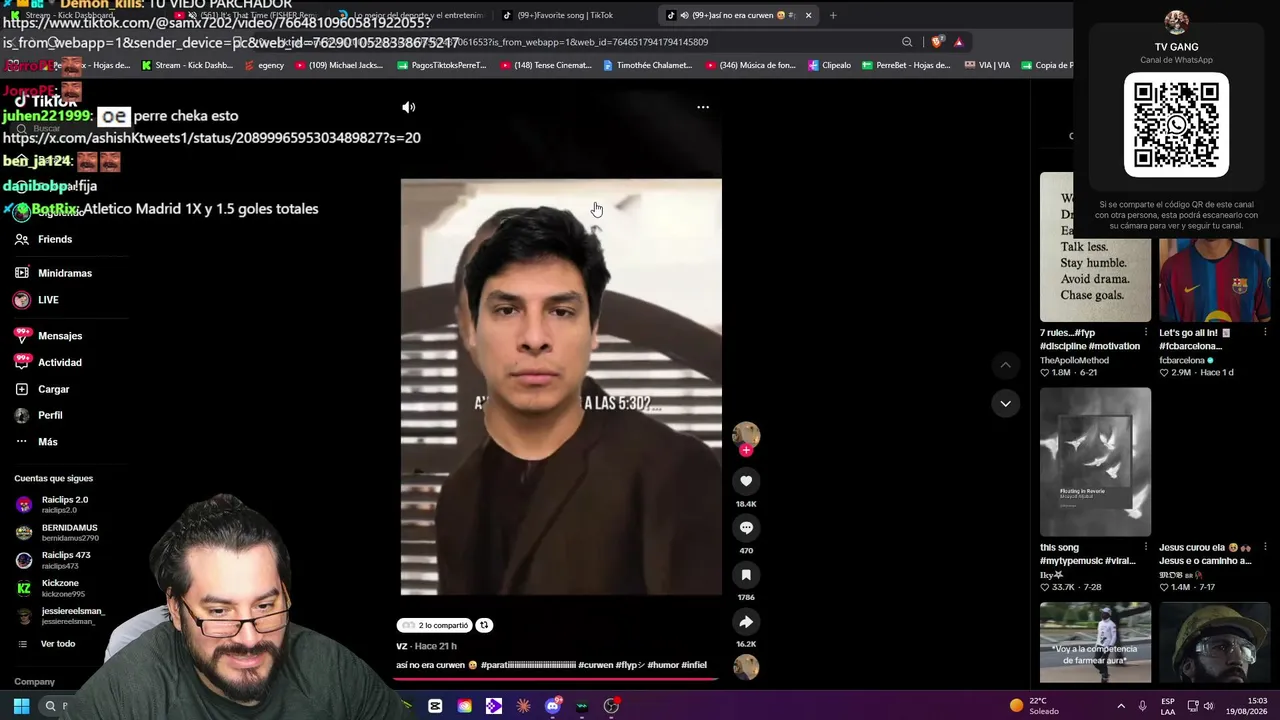Open the fcbarcelona account link
This screenshot has height=720, width=1280.
pyautogui.click(x=1186, y=360)
